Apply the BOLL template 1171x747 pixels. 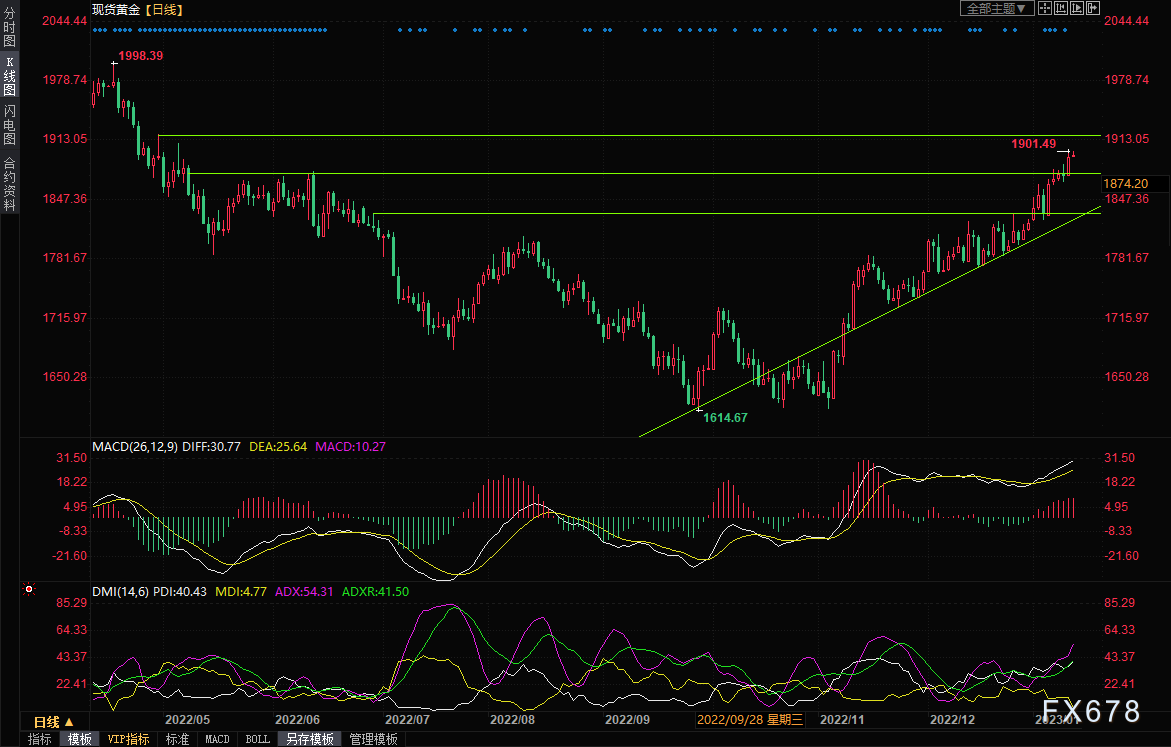258,739
